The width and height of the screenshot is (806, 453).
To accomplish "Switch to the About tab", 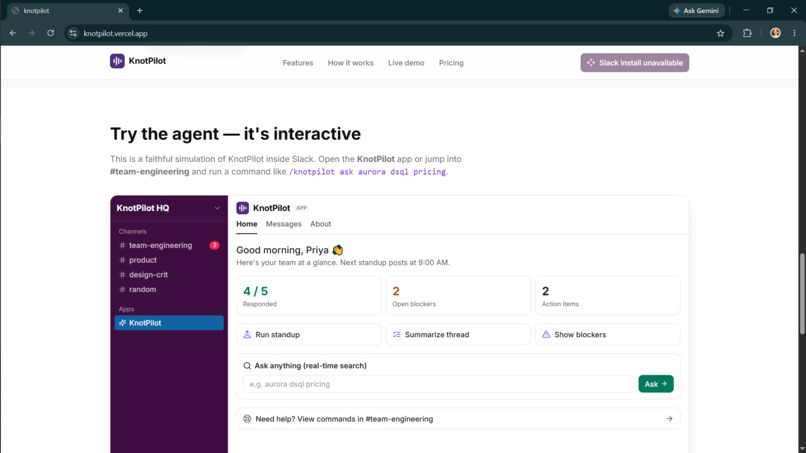I will [x=320, y=224].
